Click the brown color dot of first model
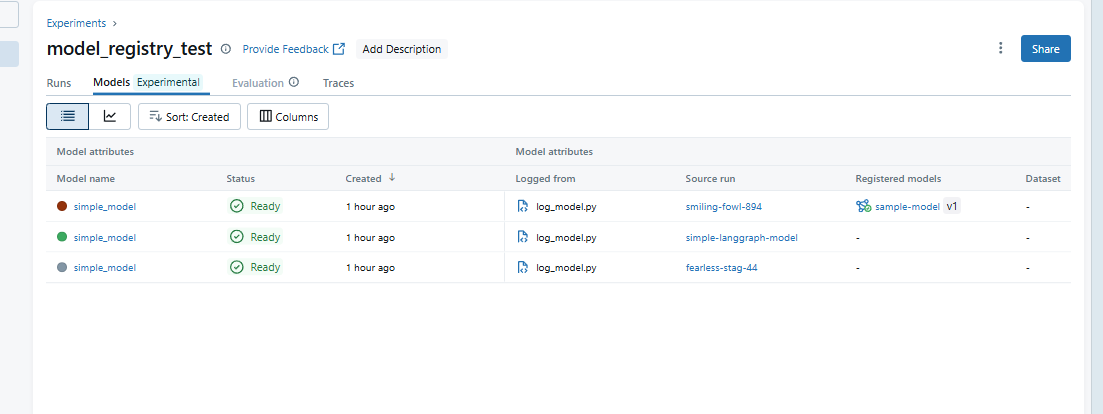Screen dimensions: 1103x414 click(62, 206)
